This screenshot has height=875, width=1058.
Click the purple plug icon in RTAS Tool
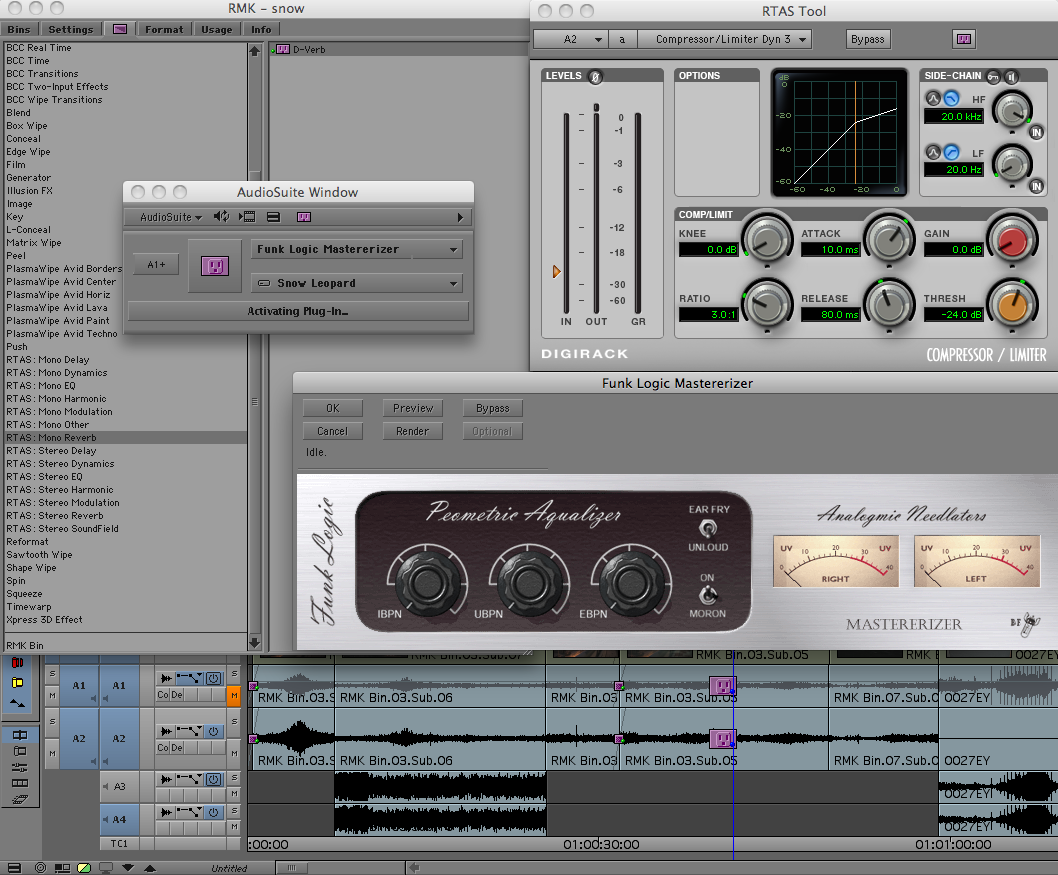tap(964, 39)
